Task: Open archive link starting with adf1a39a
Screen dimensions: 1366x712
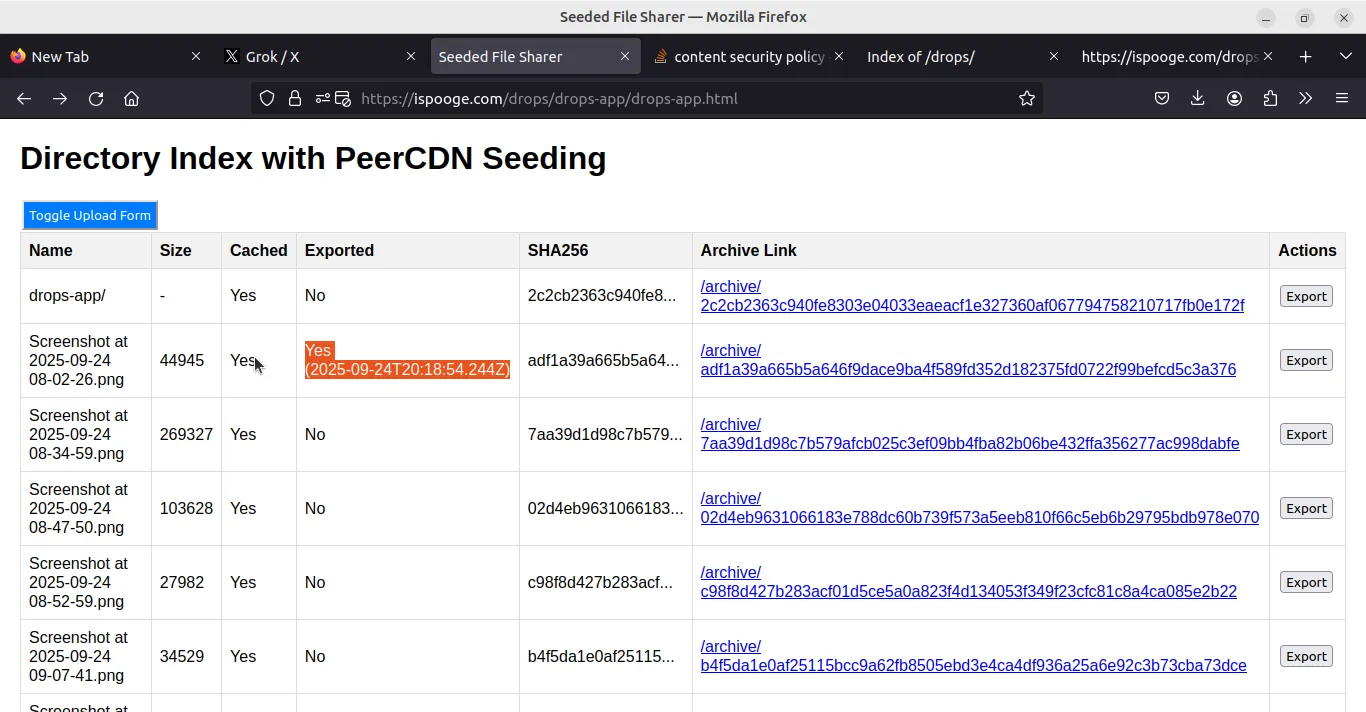Action: click(968, 369)
